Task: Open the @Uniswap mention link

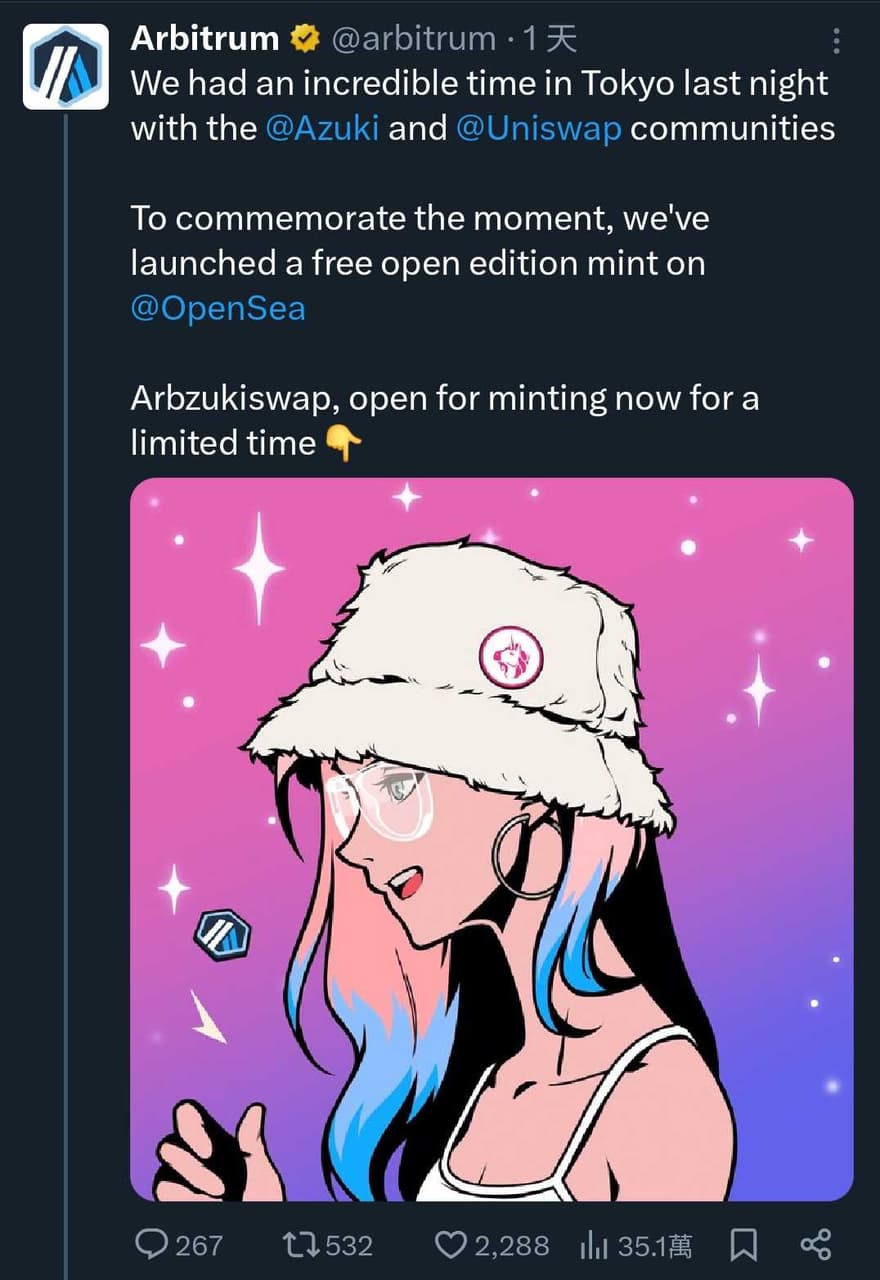Action: click(x=538, y=128)
